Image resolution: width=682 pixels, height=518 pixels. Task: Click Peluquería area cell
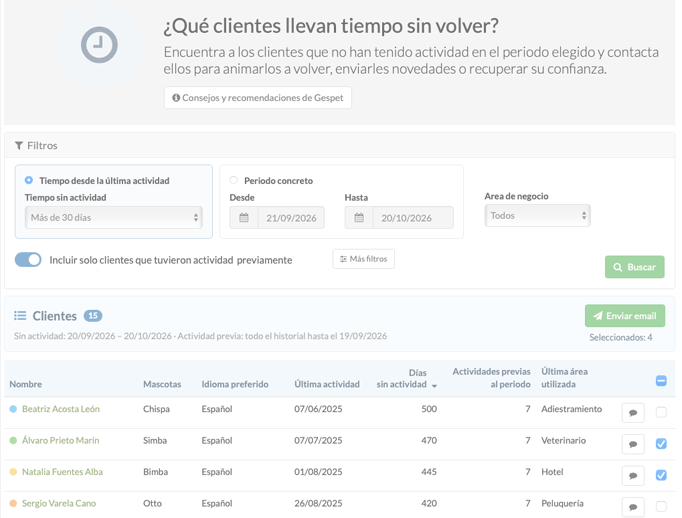[562, 503]
